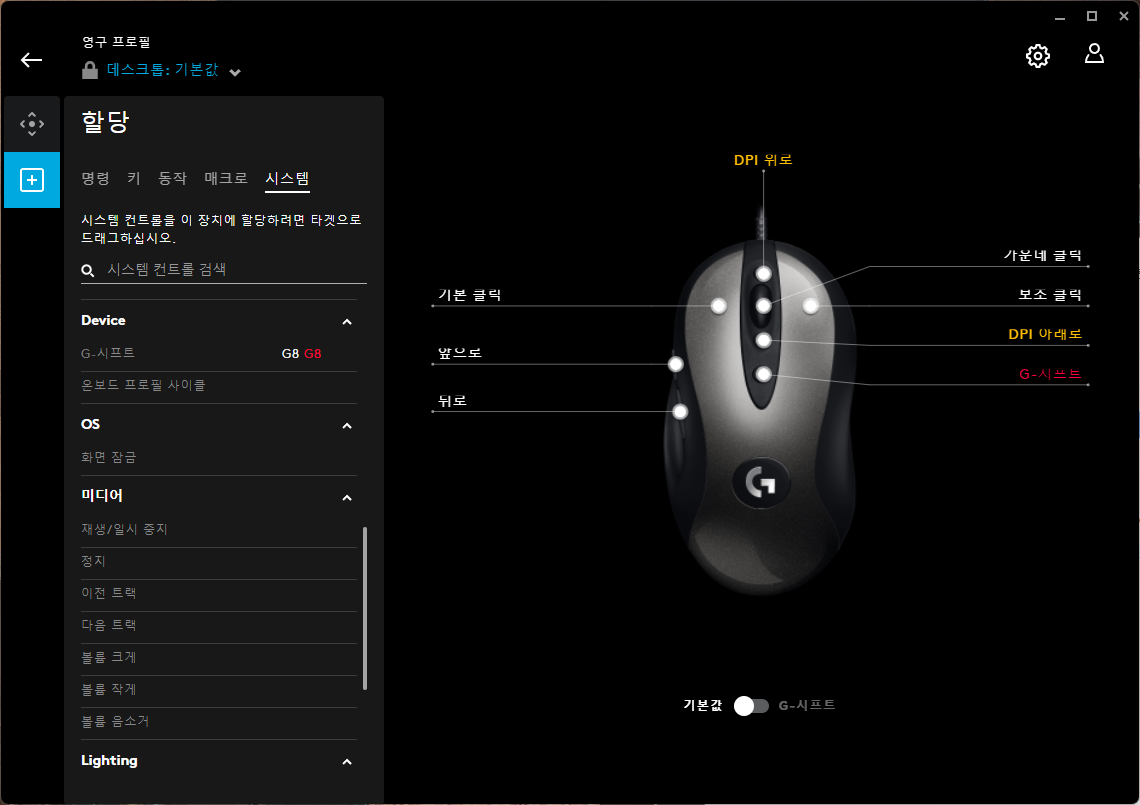Viewport: 1140px width, 805px height.
Task: Select the right click dot on mouse
Action: pos(811,306)
